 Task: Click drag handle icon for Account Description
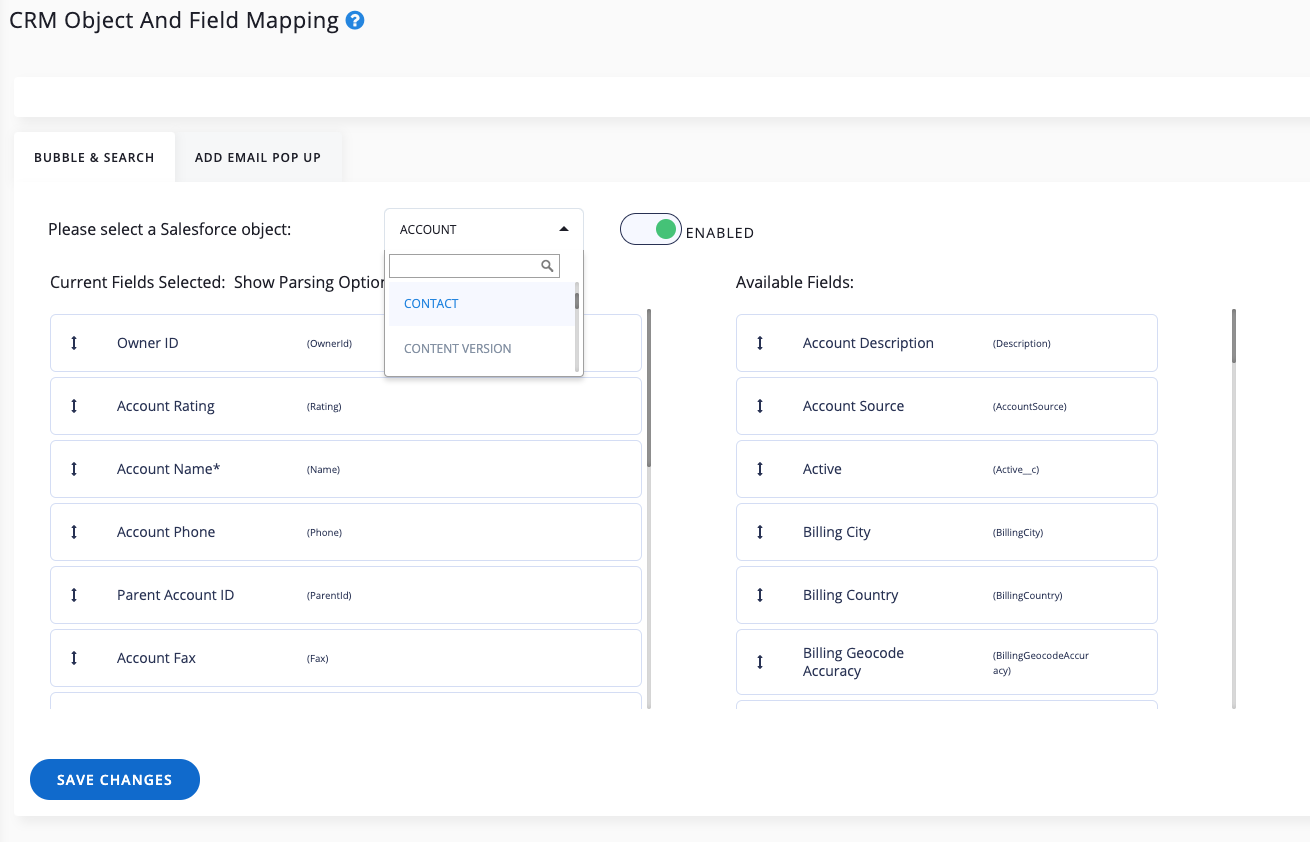(760, 343)
